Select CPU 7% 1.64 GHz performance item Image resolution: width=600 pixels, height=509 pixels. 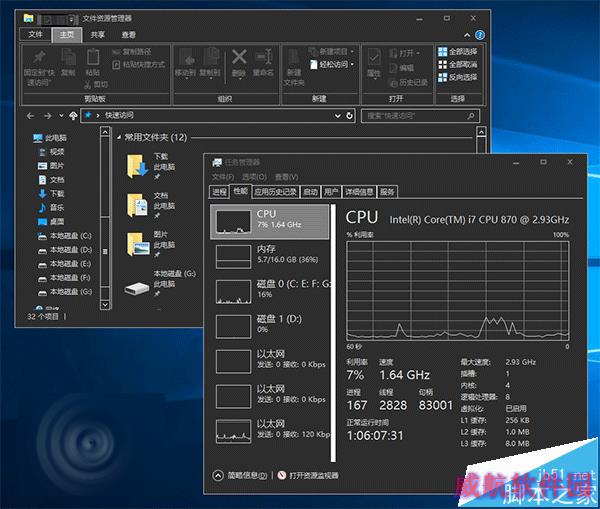pos(270,222)
